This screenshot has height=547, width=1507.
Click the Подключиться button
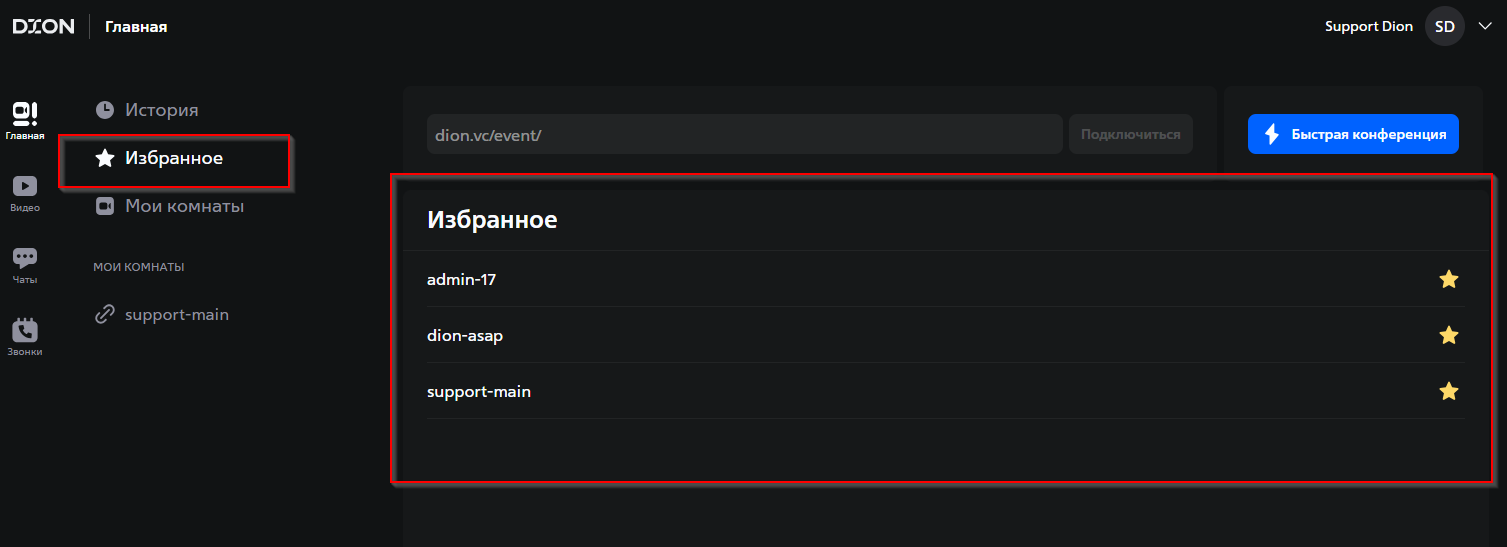[1130, 134]
